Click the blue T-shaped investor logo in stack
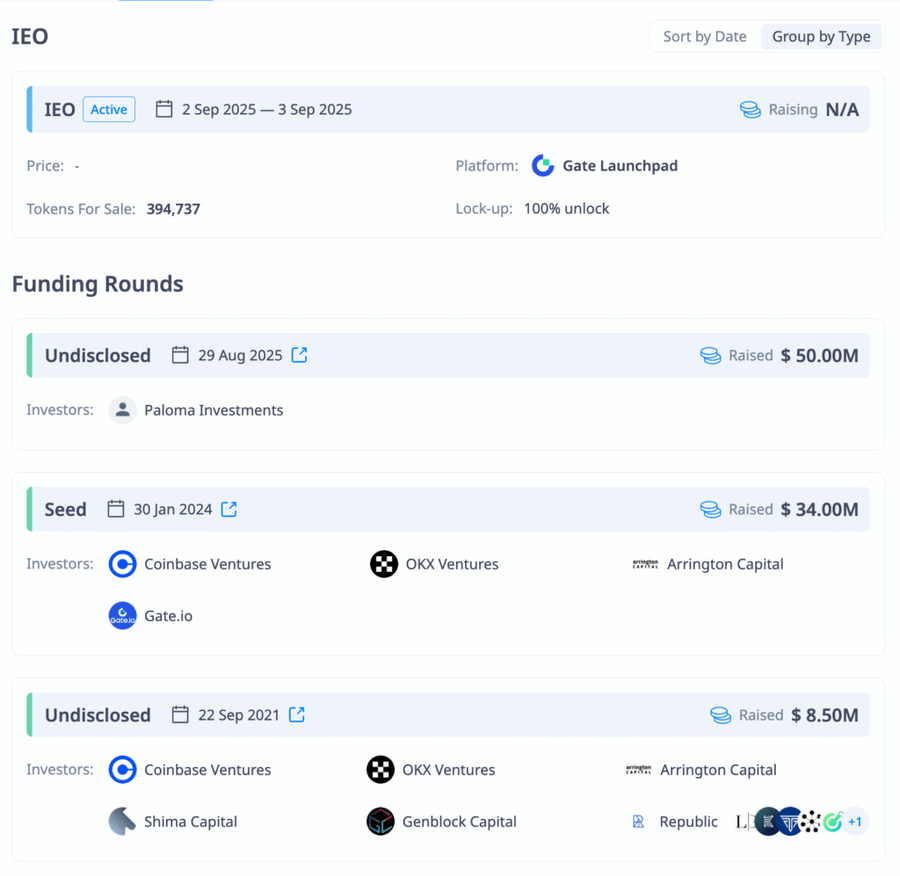 pos(790,821)
